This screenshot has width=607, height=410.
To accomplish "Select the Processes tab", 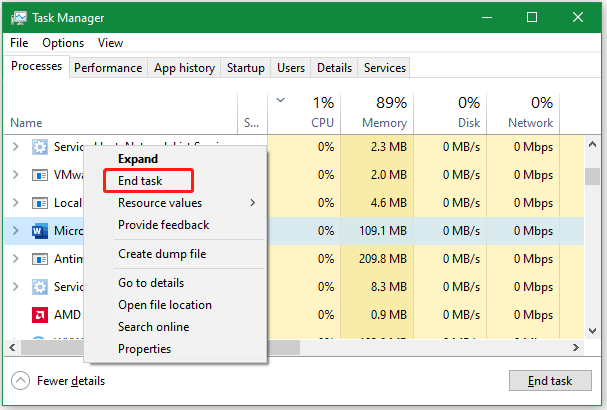I will coord(36,66).
